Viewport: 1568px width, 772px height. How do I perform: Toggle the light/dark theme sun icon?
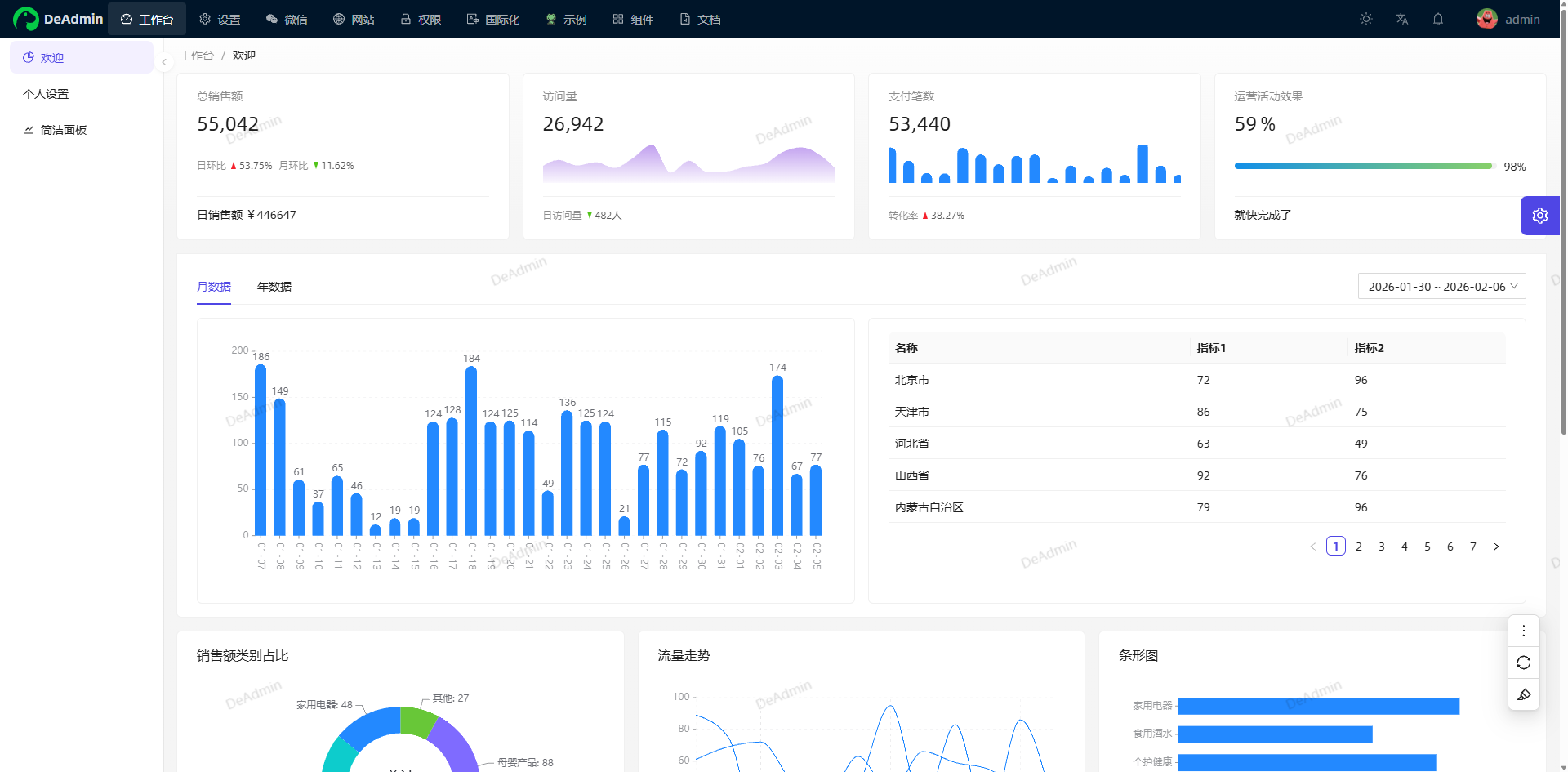pos(1366,19)
